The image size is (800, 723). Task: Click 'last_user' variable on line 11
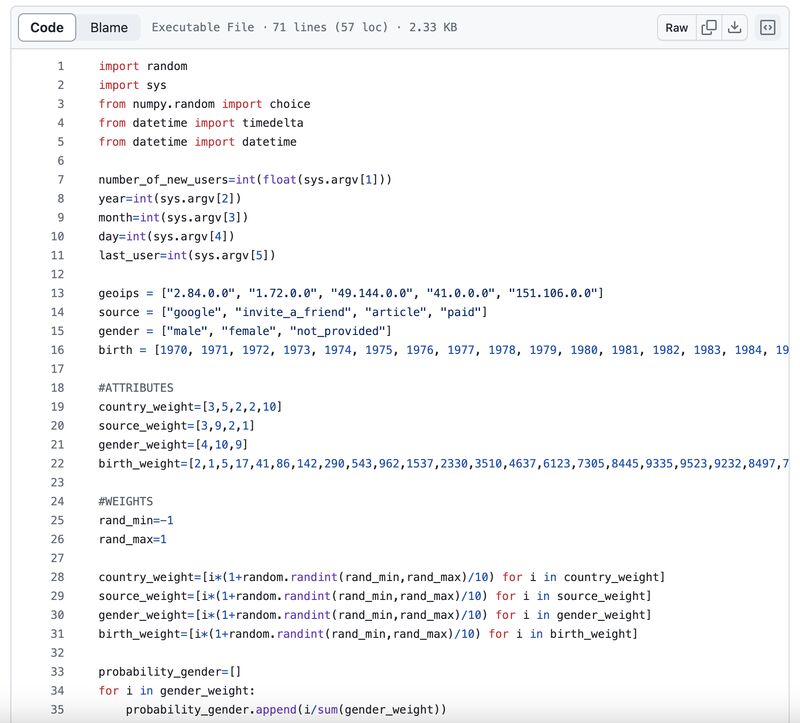[129, 255]
